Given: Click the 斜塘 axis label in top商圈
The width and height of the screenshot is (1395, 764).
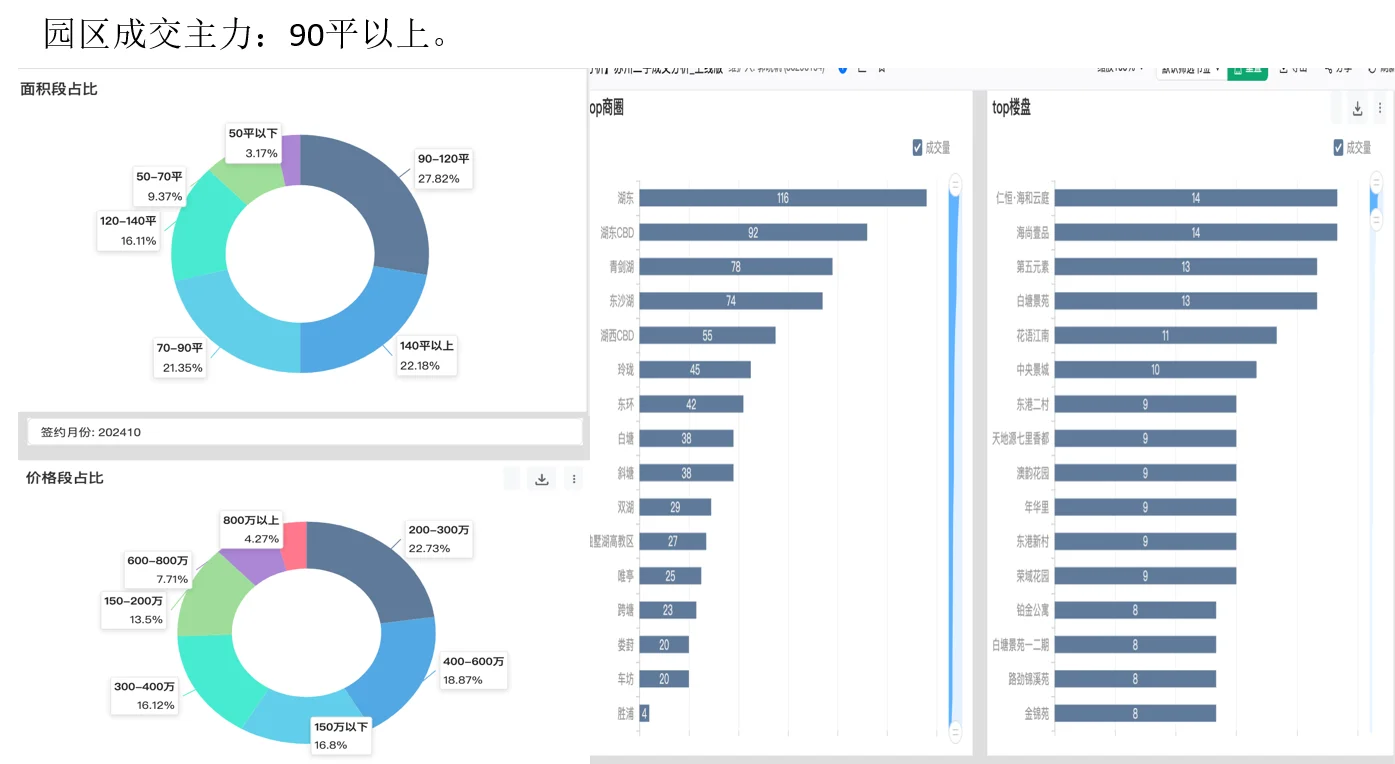Looking at the screenshot, I should tap(626, 473).
